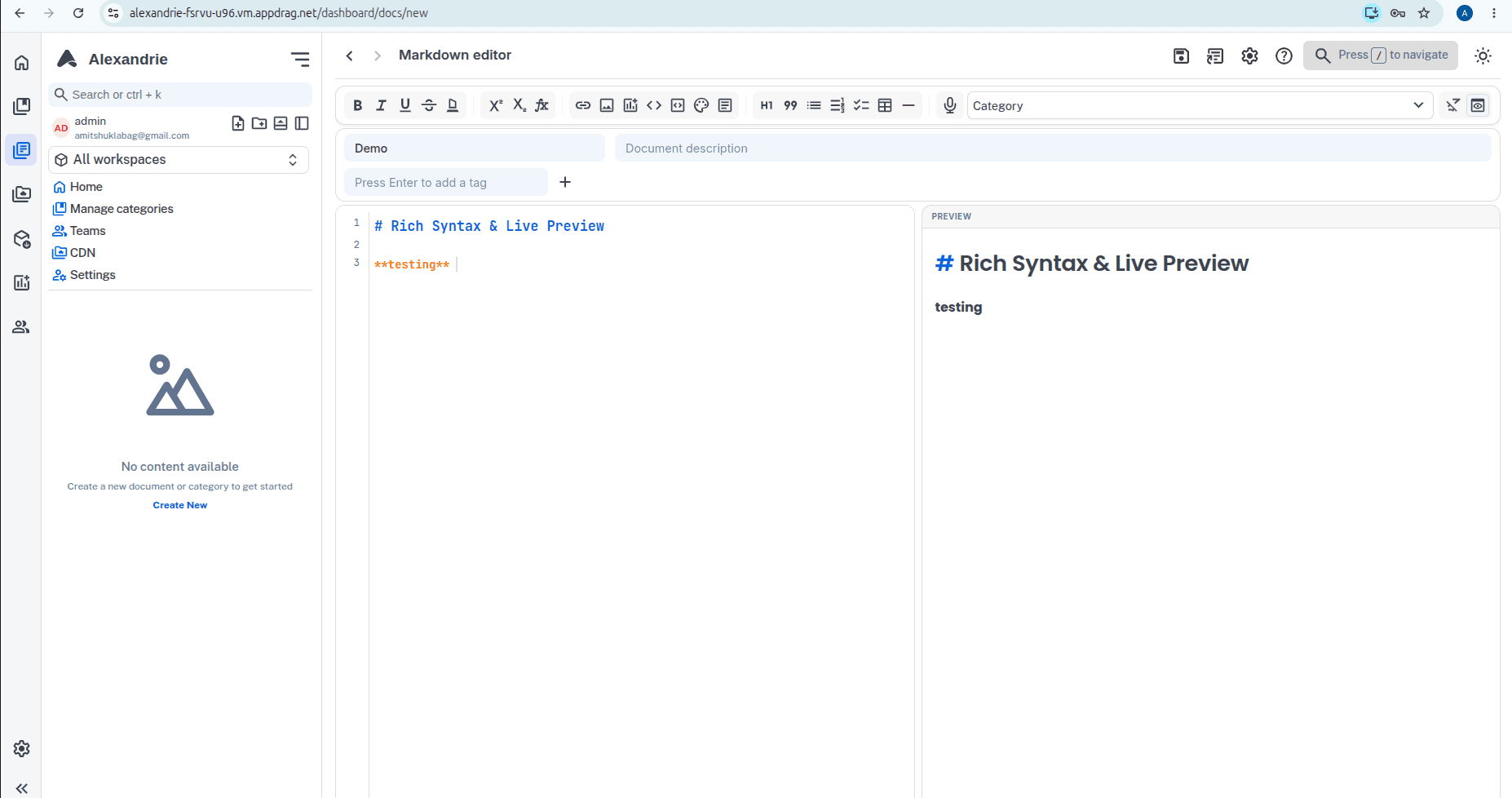Toggle bold formatting in the toolbar

(357, 105)
